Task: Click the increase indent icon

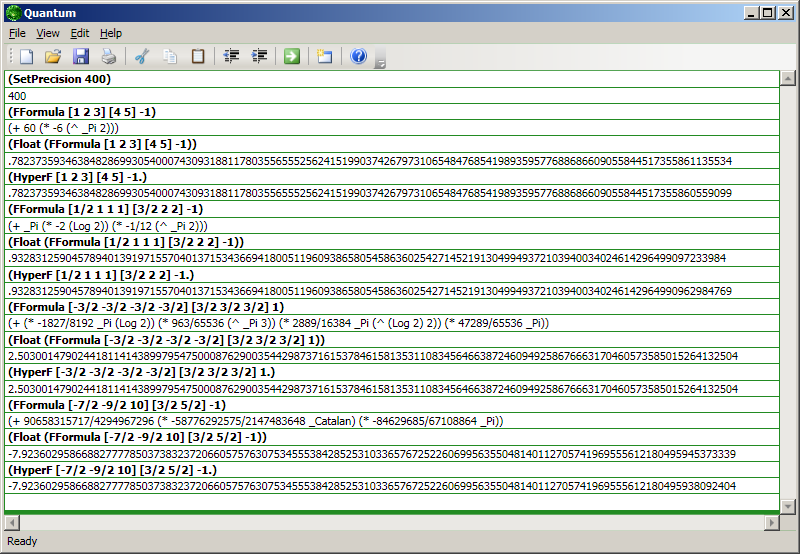Action: pyautogui.click(x=260, y=56)
